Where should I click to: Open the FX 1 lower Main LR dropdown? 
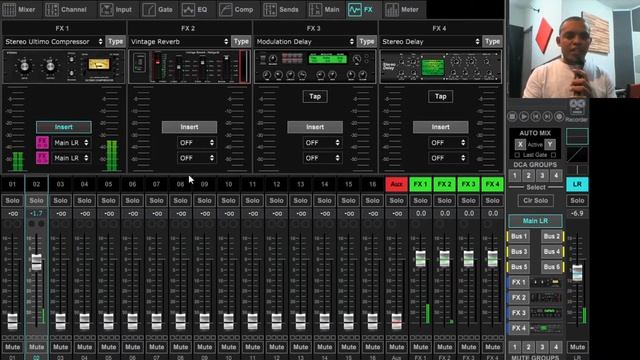(x=71, y=158)
